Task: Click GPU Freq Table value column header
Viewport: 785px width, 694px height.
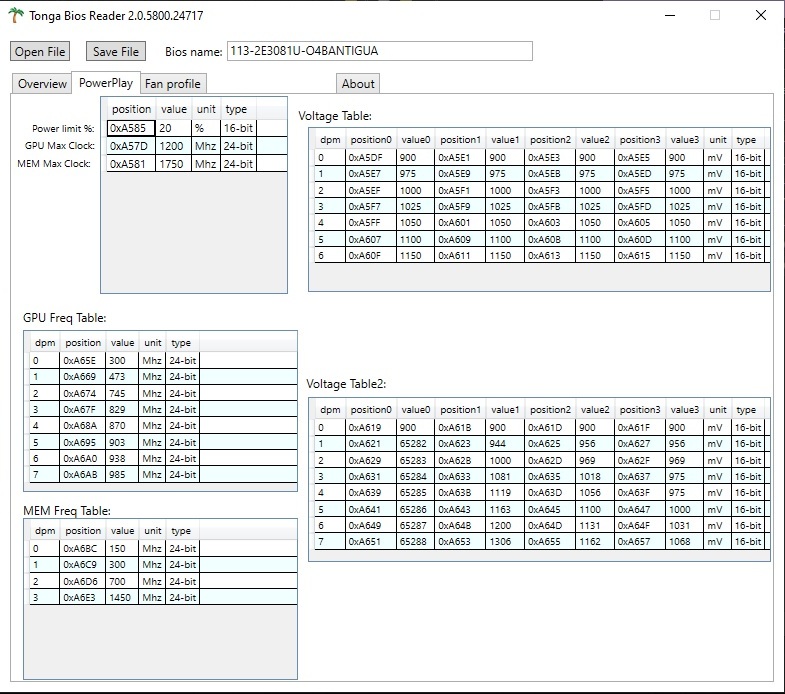Action: [x=122, y=343]
